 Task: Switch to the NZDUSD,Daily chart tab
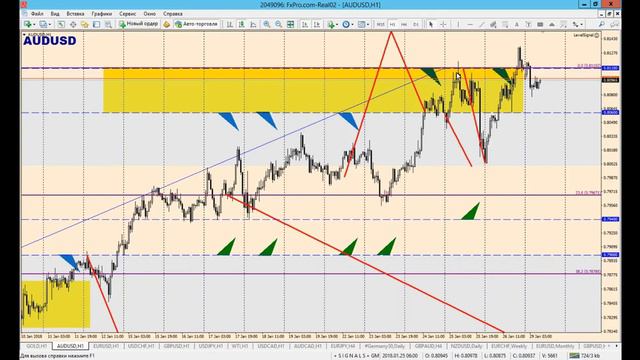click(466, 346)
